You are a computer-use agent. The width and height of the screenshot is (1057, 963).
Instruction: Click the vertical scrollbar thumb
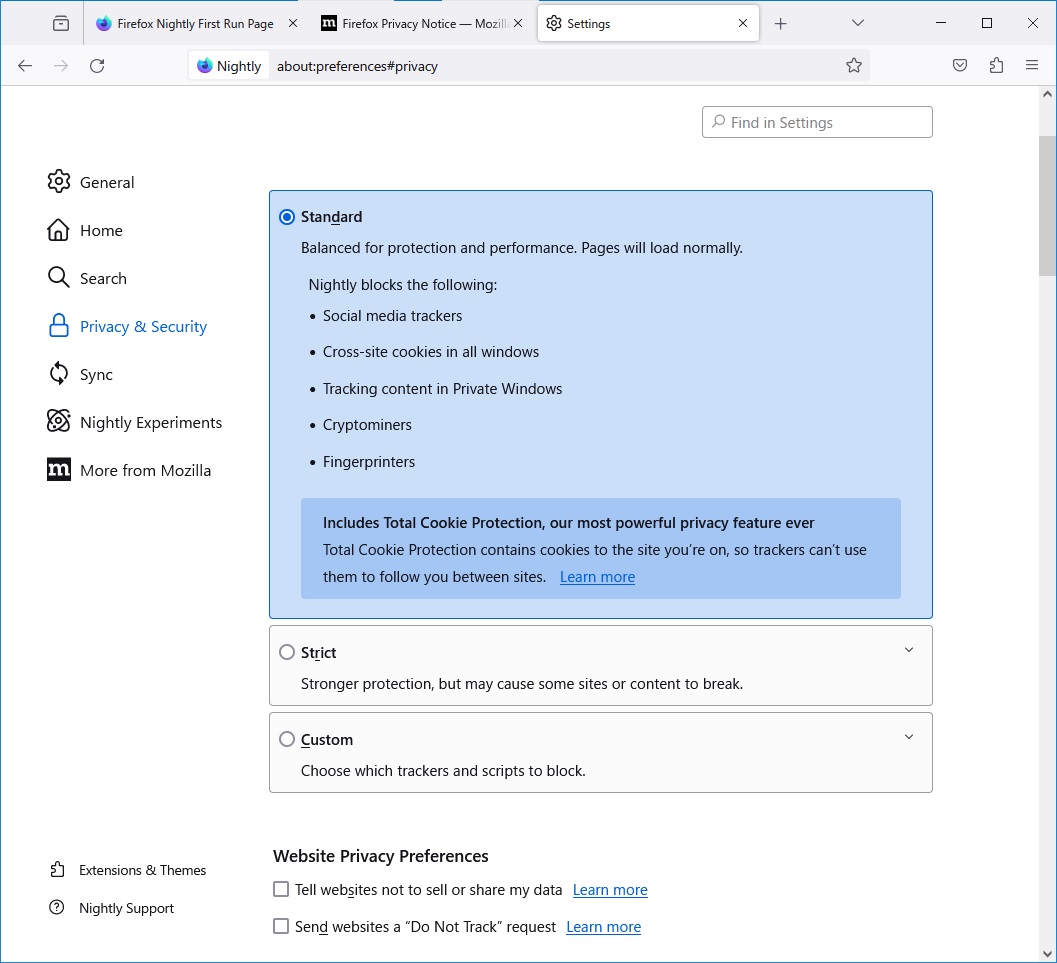click(1047, 206)
